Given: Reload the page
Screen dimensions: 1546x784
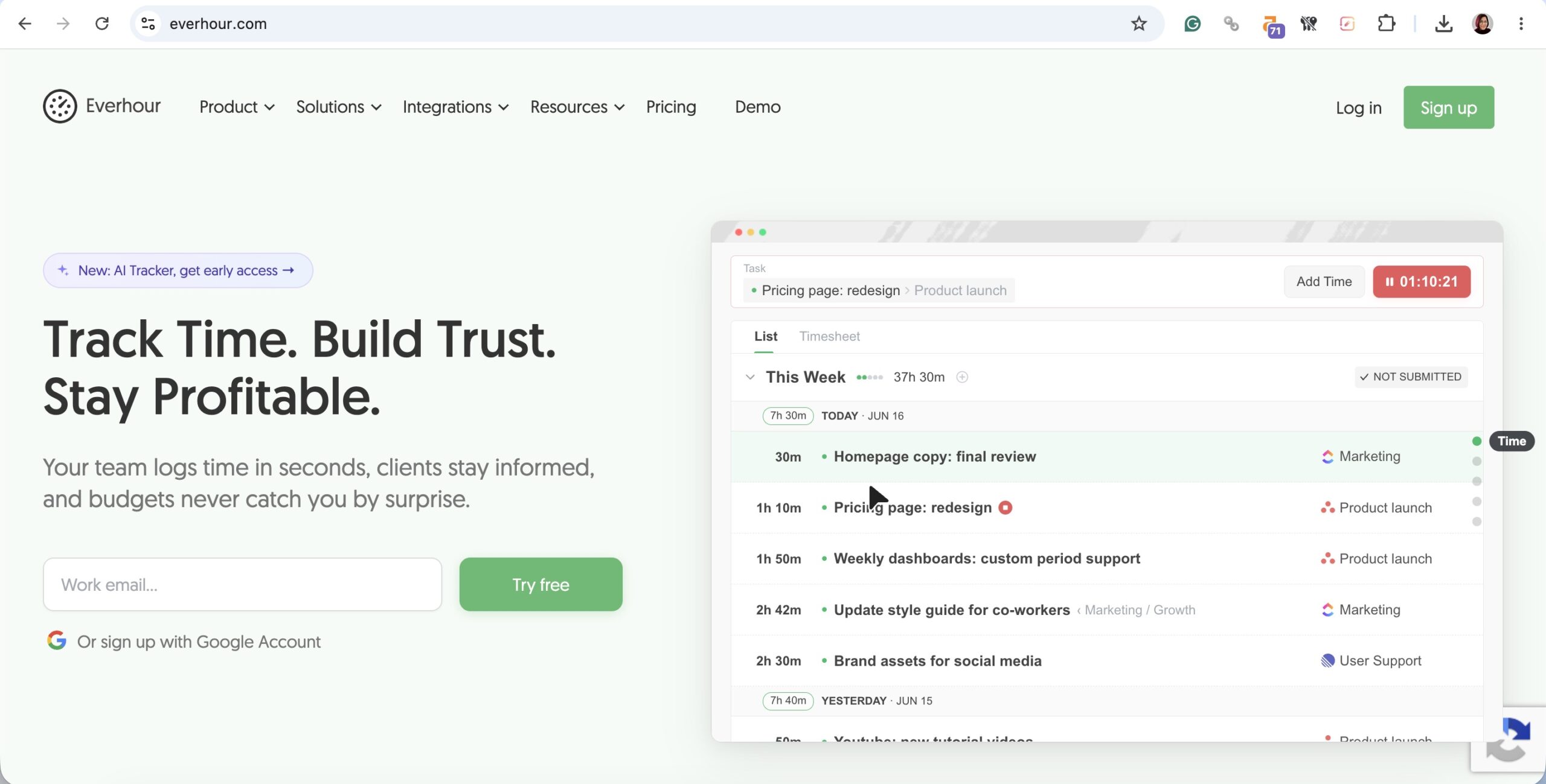Looking at the screenshot, I should (x=102, y=24).
